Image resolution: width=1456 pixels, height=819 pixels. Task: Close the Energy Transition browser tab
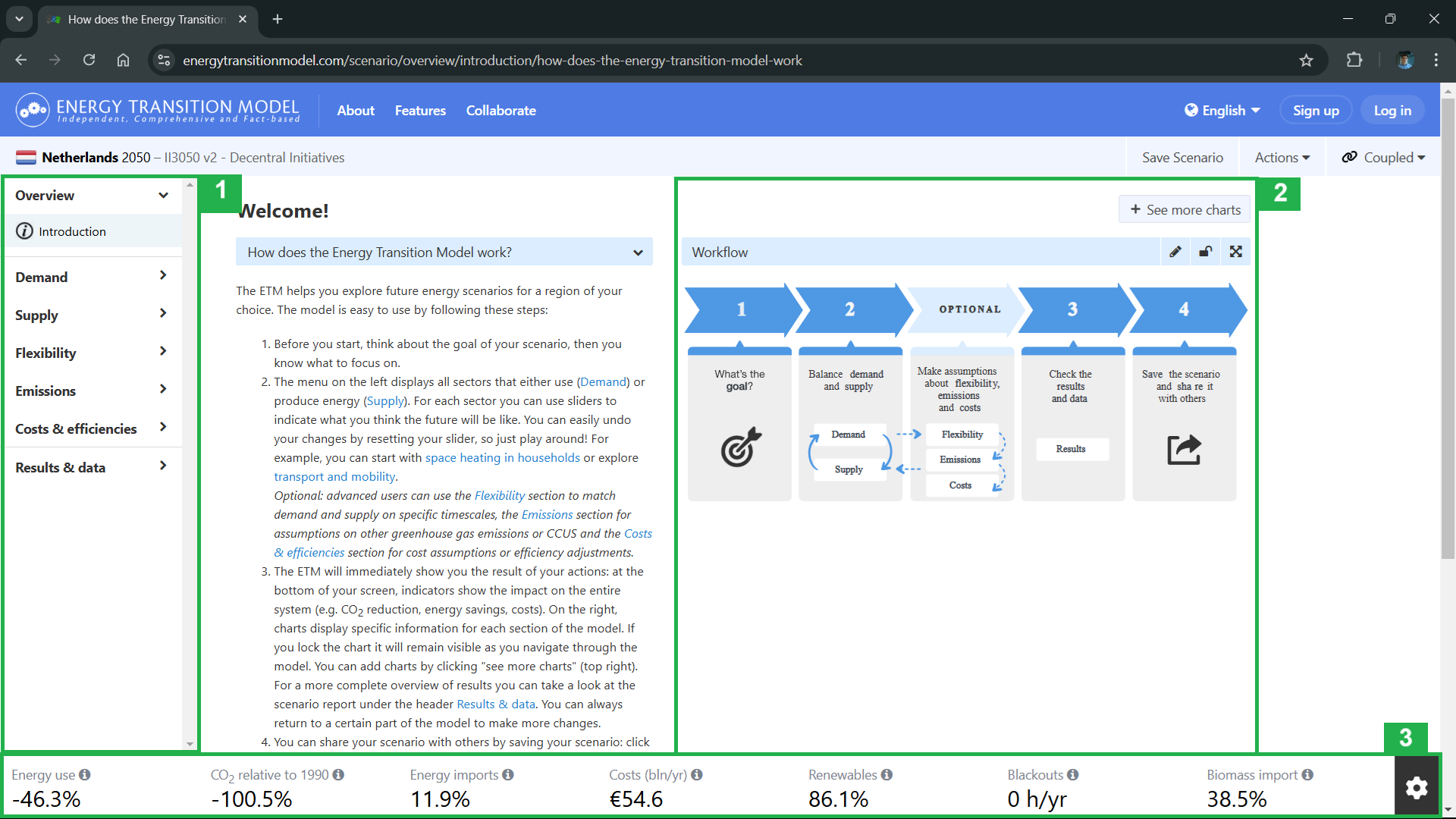[243, 19]
